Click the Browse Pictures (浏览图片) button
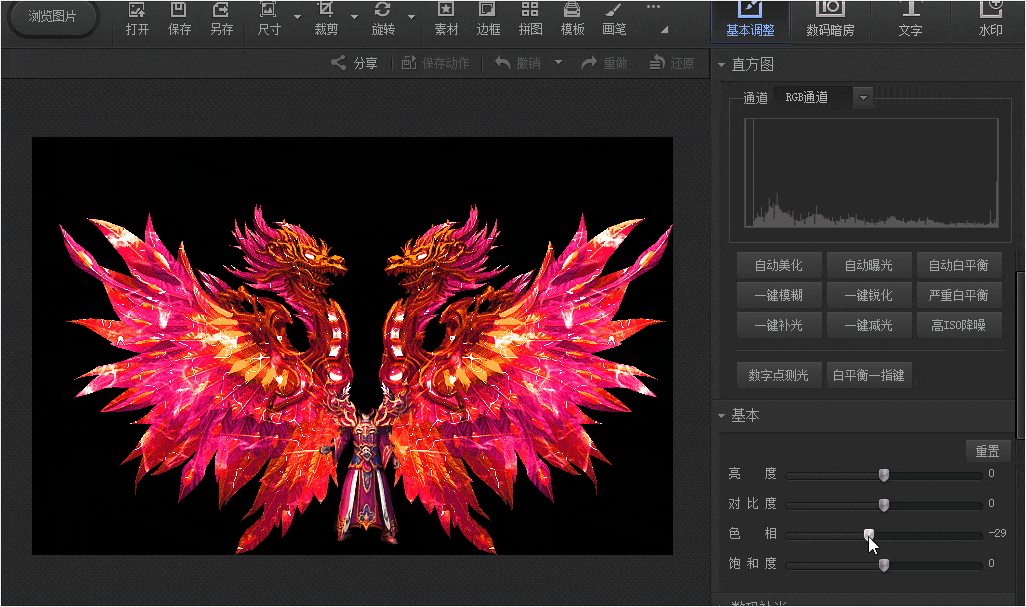Screen dimensions: 1026x607 click(x=52, y=17)
